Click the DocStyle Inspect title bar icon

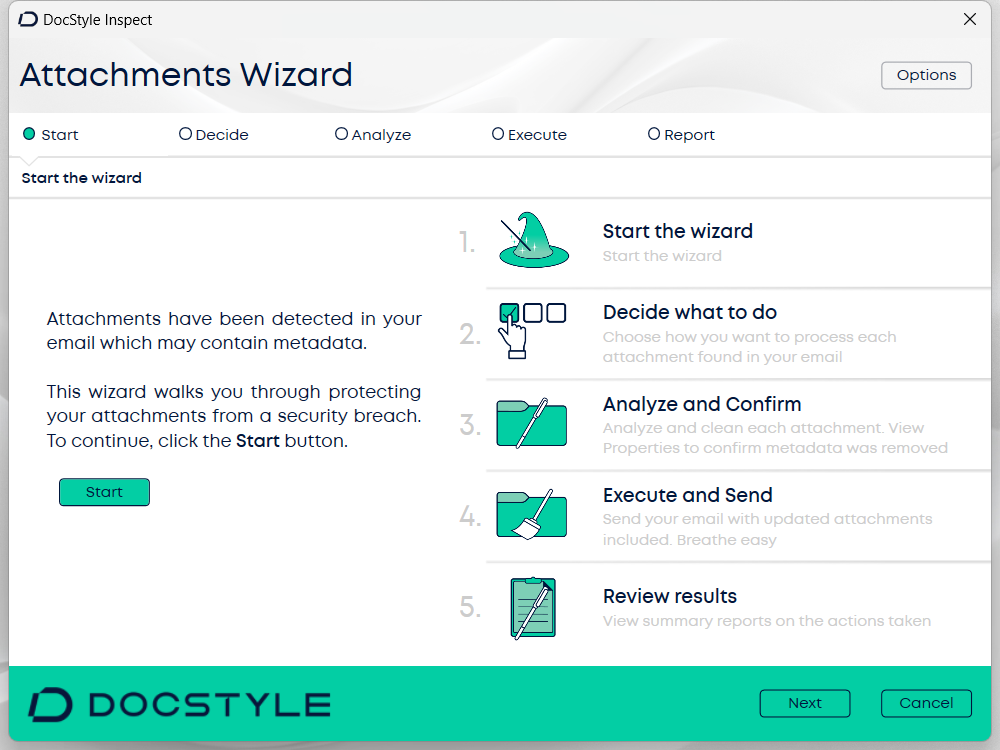coord(28,20)
